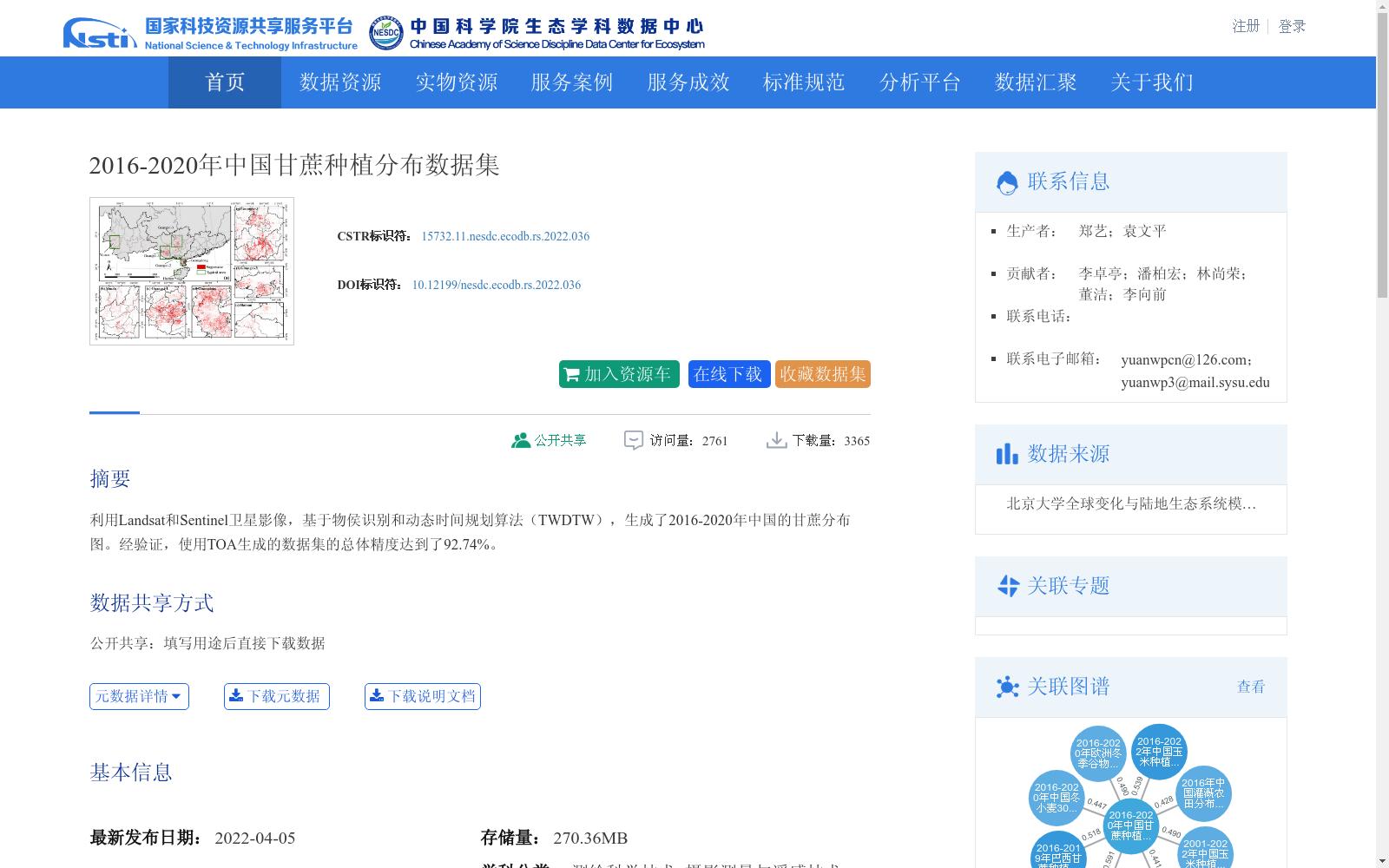1389x868 pixels.
Task: Open the 实物资源 menu
Action: click(457, 82)
